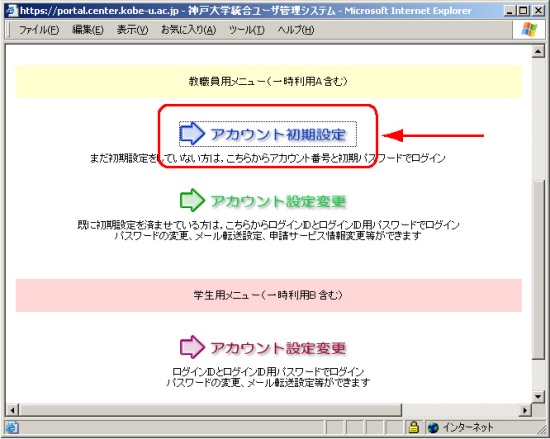Open the お気に入り(A) menu

188,30
